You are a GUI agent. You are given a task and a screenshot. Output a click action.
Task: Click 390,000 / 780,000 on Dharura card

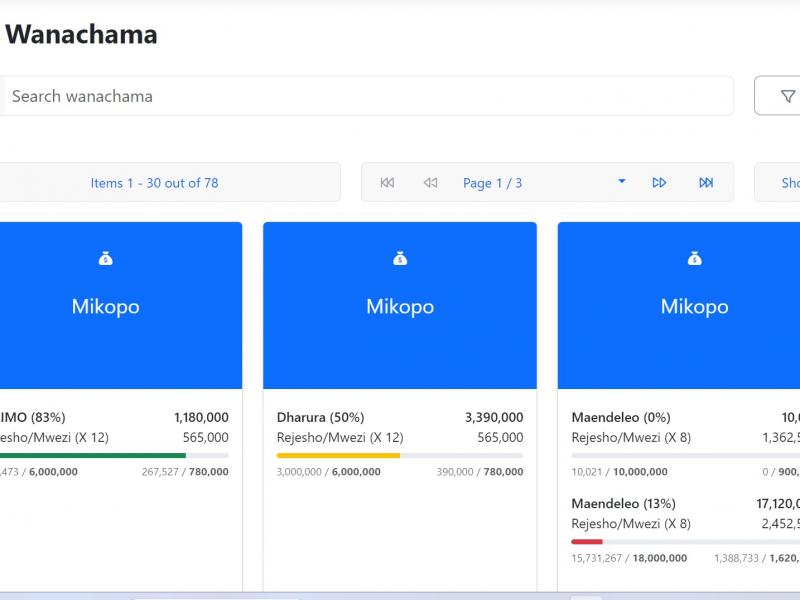pyautogui.click(x=480, y=472)
